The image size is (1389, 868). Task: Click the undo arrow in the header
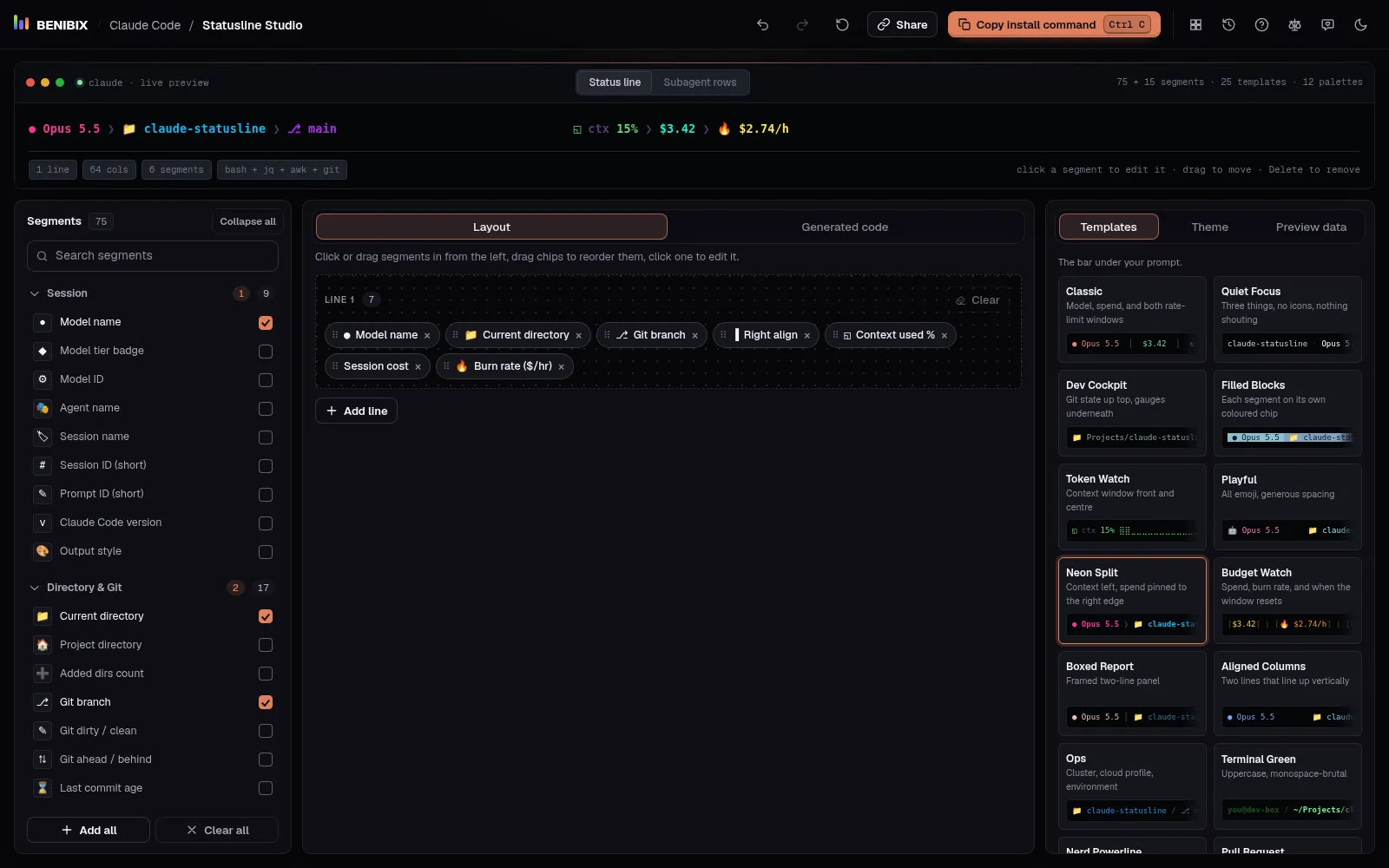[762, 25]
